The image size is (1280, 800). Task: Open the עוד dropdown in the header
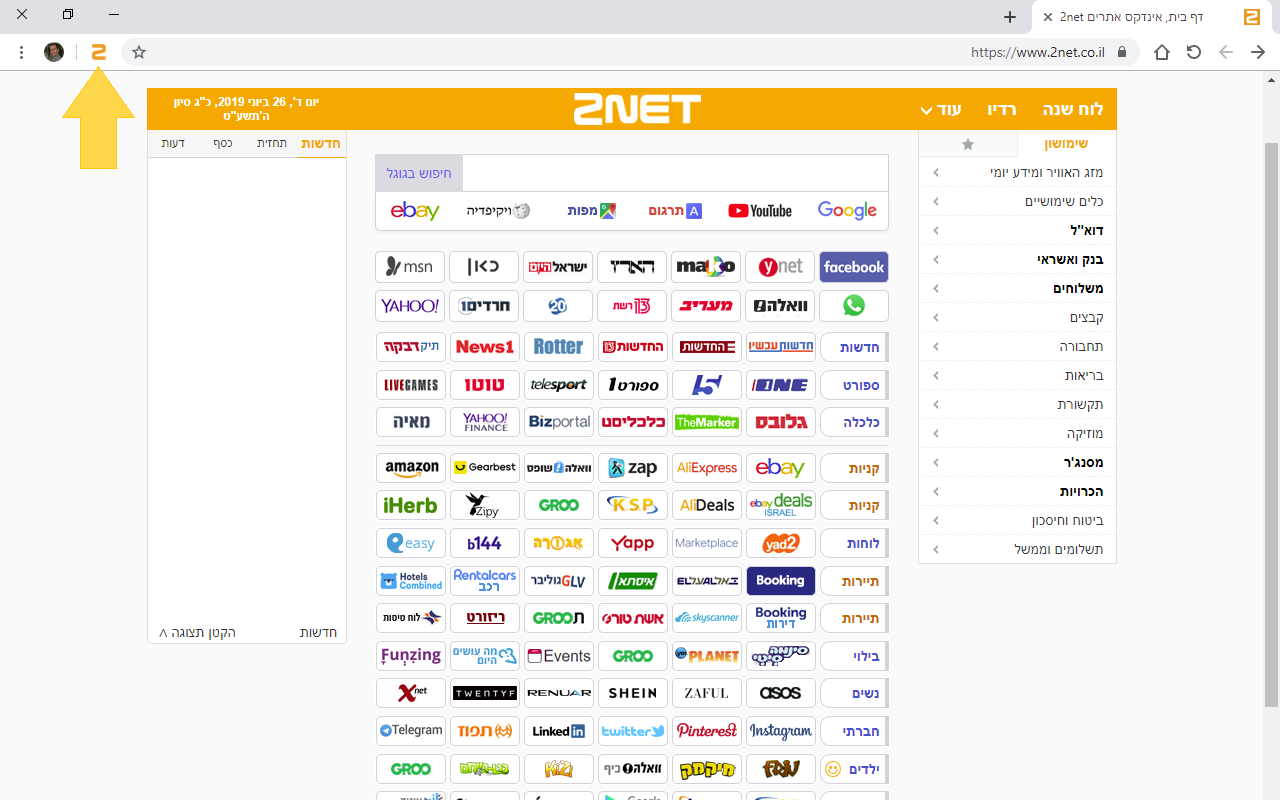tap(944, 109)
